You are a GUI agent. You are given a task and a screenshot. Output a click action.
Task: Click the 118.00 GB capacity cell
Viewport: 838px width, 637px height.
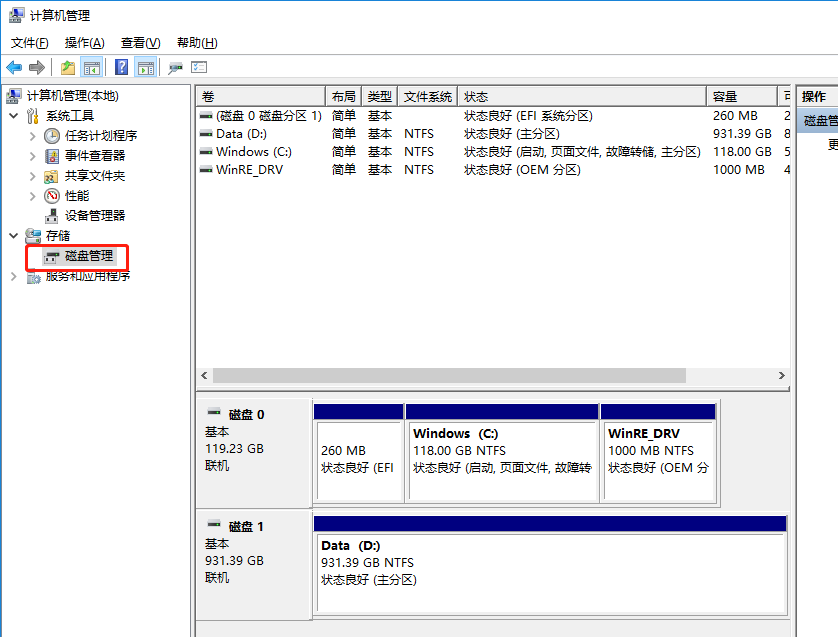click(x=742, y=152)
